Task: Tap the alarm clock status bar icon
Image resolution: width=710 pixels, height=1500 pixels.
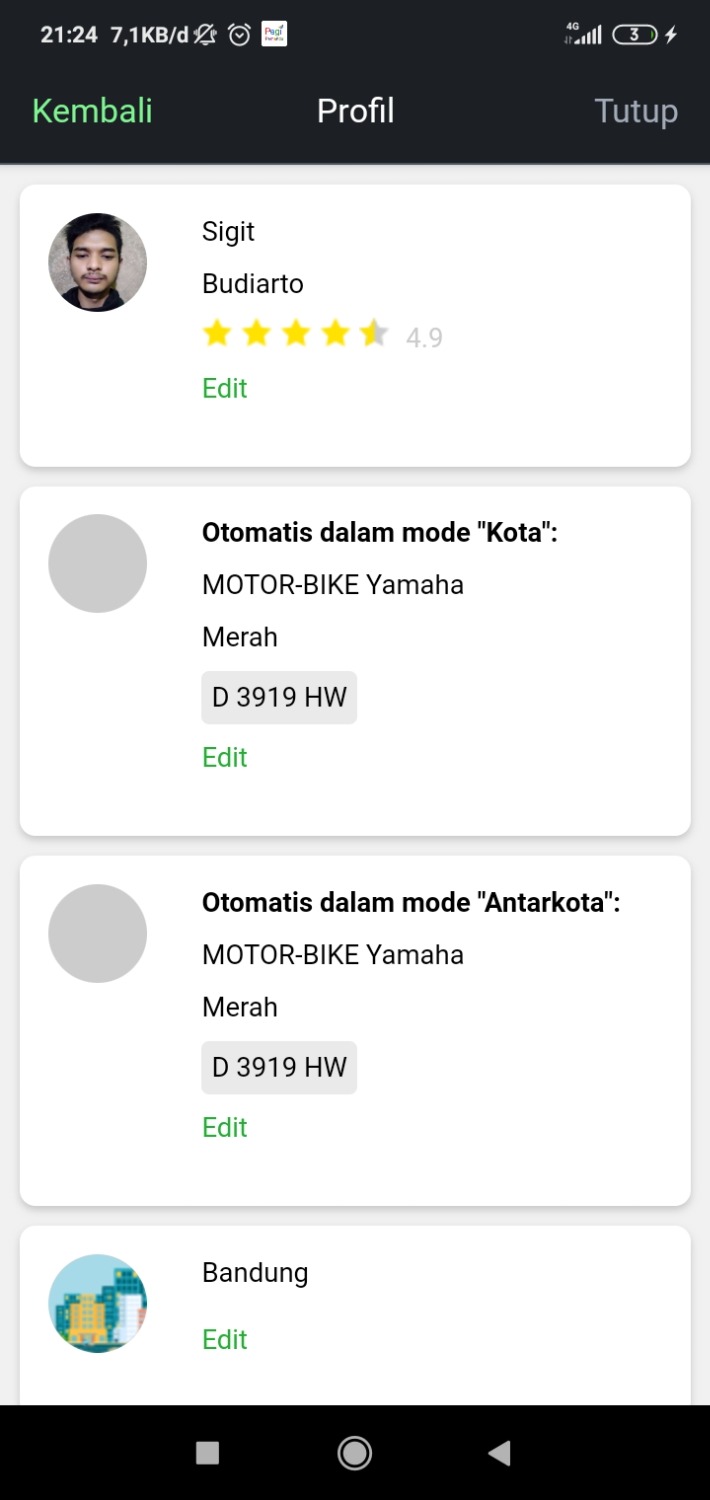Action: point(239,35)
